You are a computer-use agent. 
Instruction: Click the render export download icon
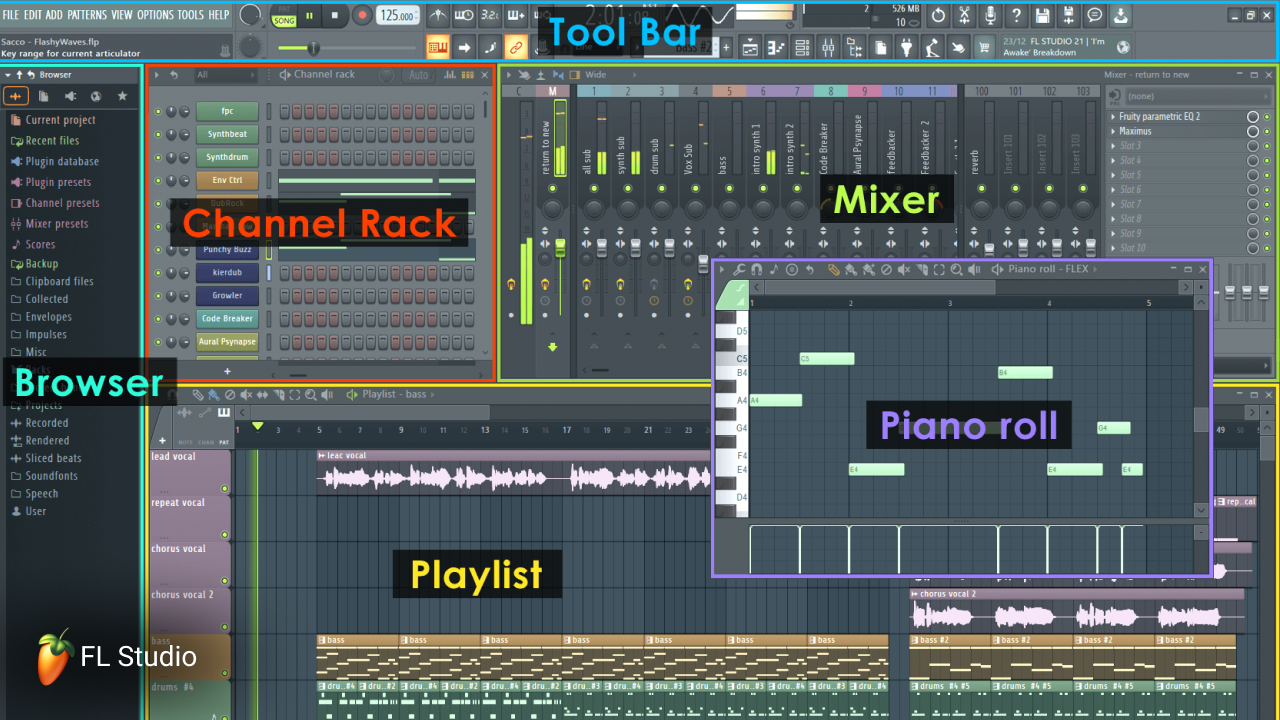[x=1121, y=16]
